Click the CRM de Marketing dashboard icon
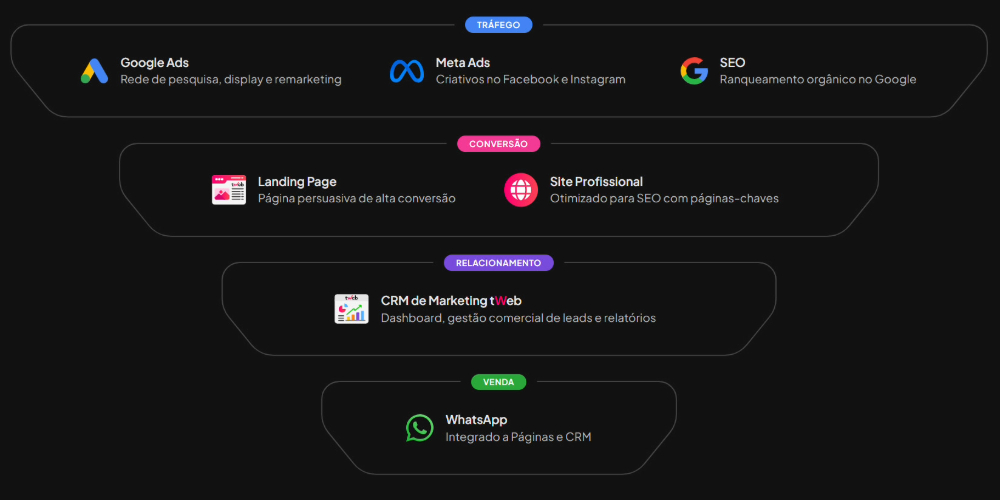 [x=352, y=309]
